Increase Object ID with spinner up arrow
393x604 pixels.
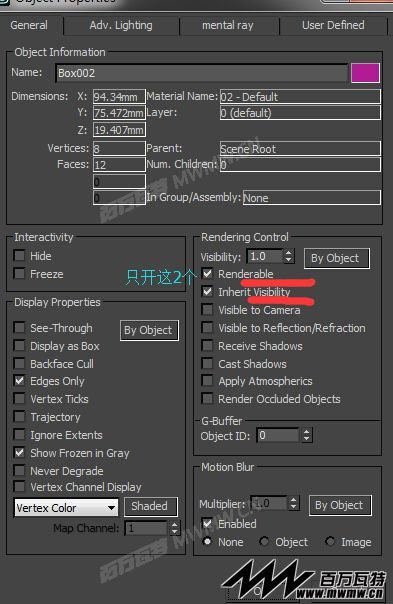click(306, 432)
